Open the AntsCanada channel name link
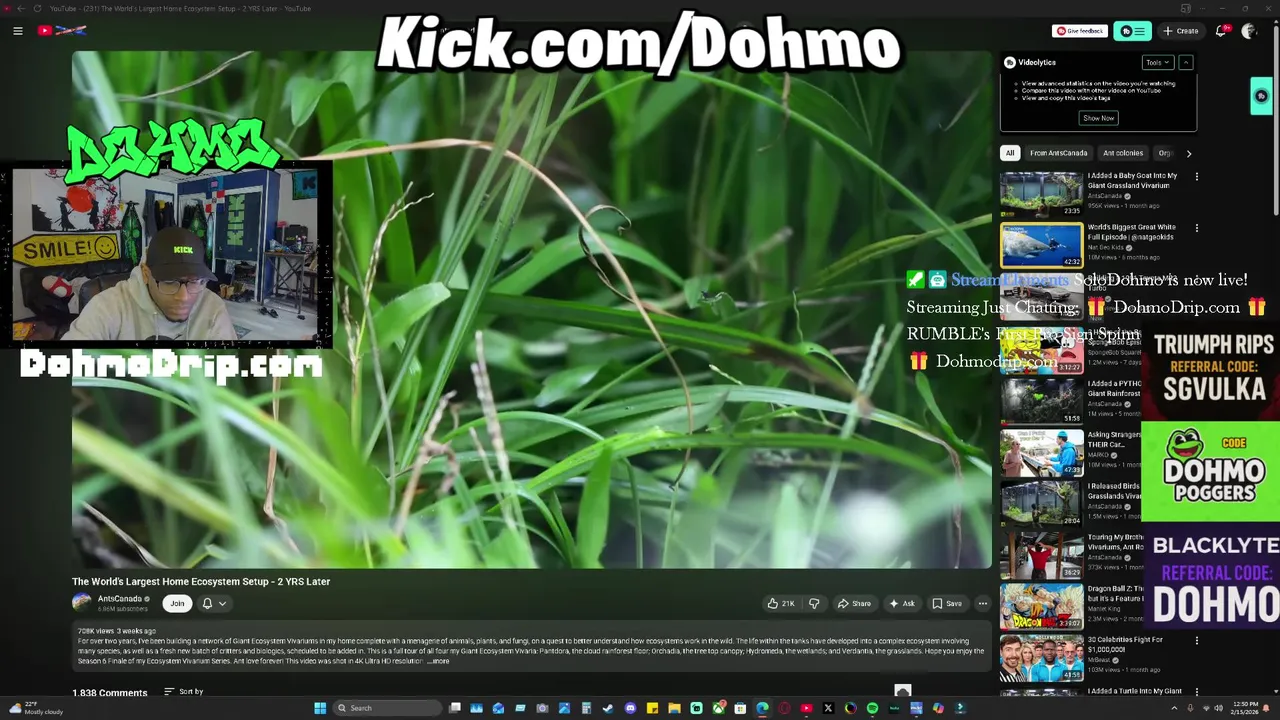This screenshot has height=720, width=1280. (x=120, y=599)
